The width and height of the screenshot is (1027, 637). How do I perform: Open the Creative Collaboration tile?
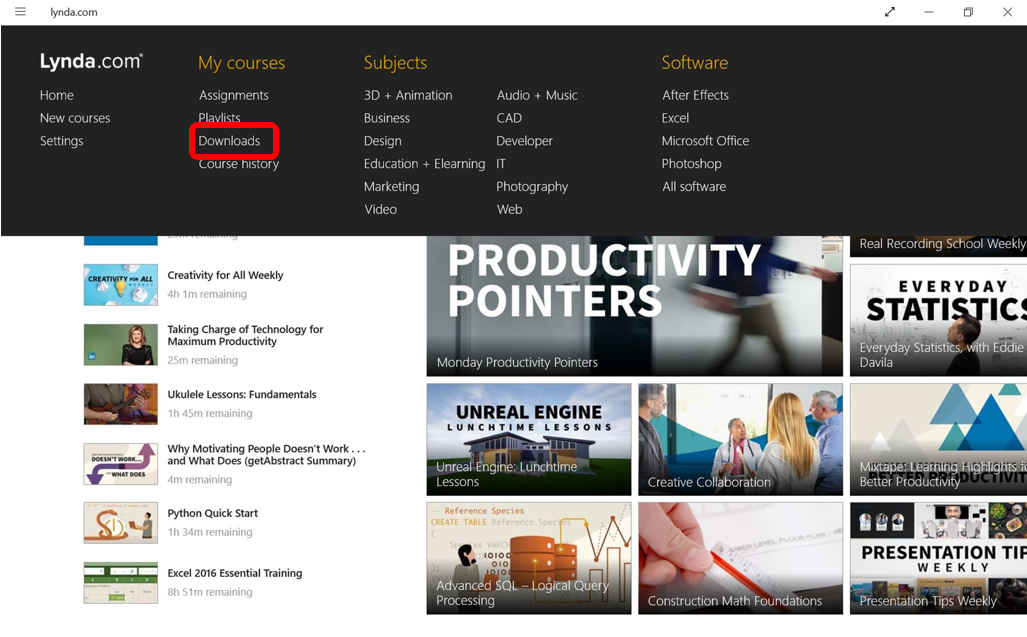740,439
